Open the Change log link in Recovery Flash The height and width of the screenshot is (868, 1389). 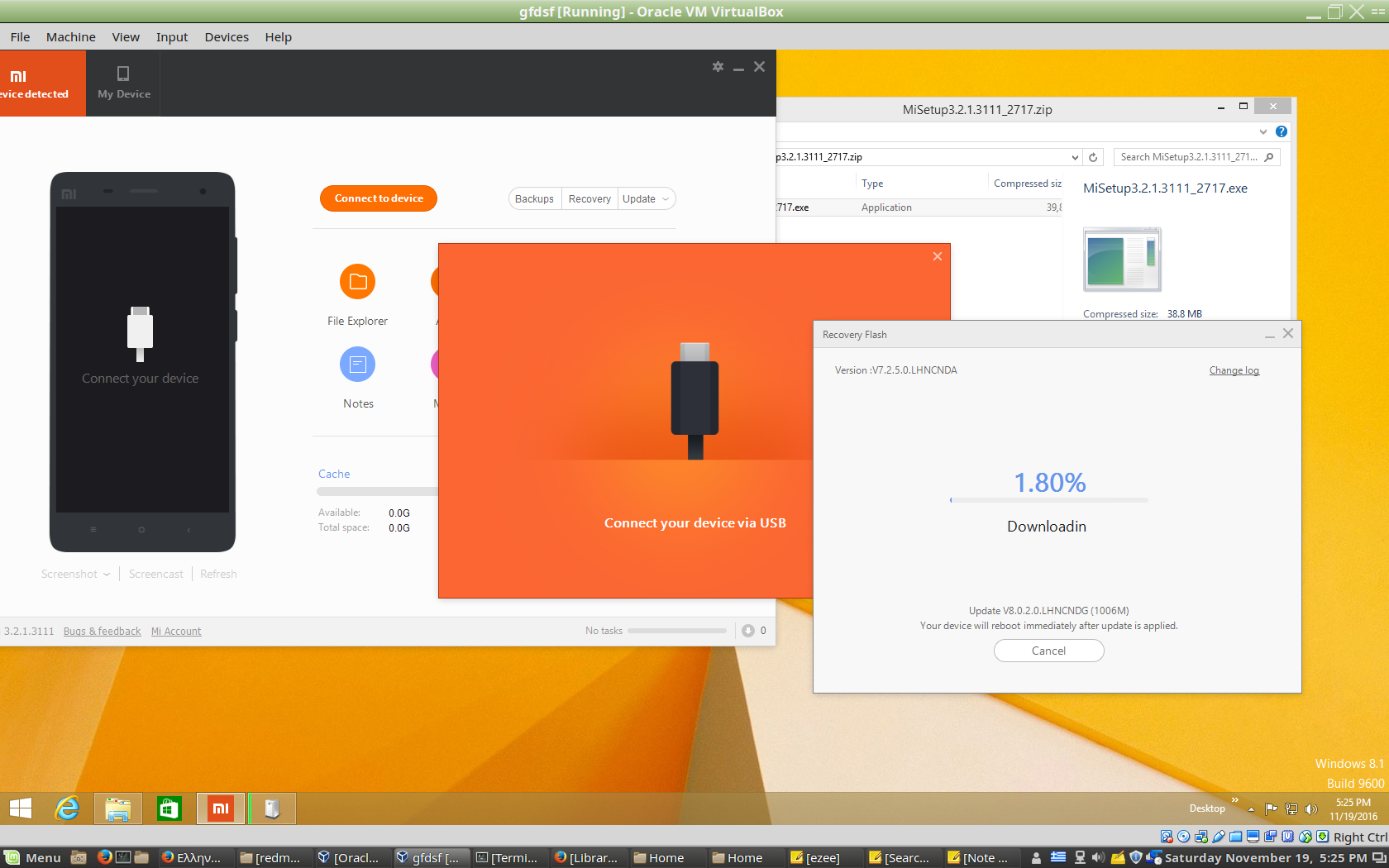(1234, 370)
